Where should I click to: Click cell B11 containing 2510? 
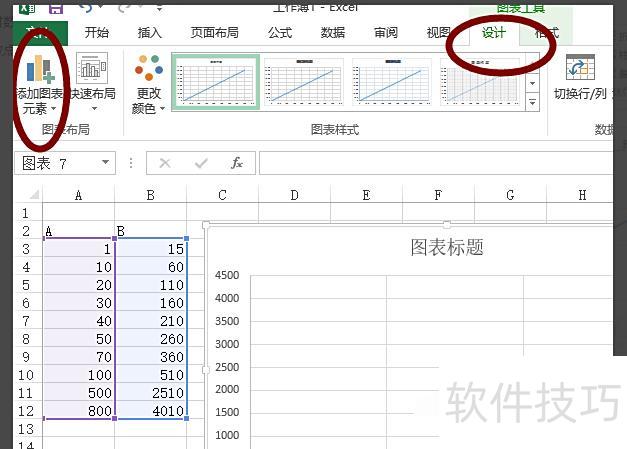[x=150, y=393]
